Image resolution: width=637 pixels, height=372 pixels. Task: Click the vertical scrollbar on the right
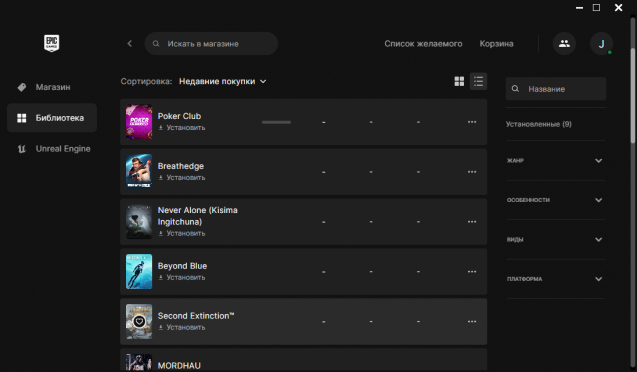tap(633, 96)
